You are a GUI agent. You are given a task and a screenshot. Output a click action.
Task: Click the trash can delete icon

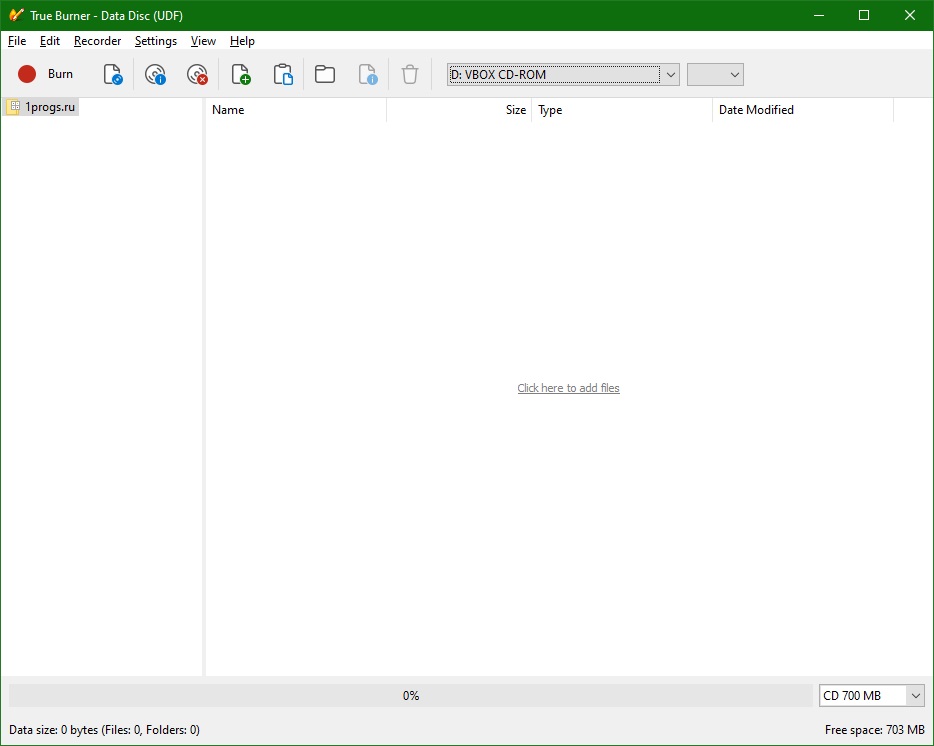pos(410,74)
